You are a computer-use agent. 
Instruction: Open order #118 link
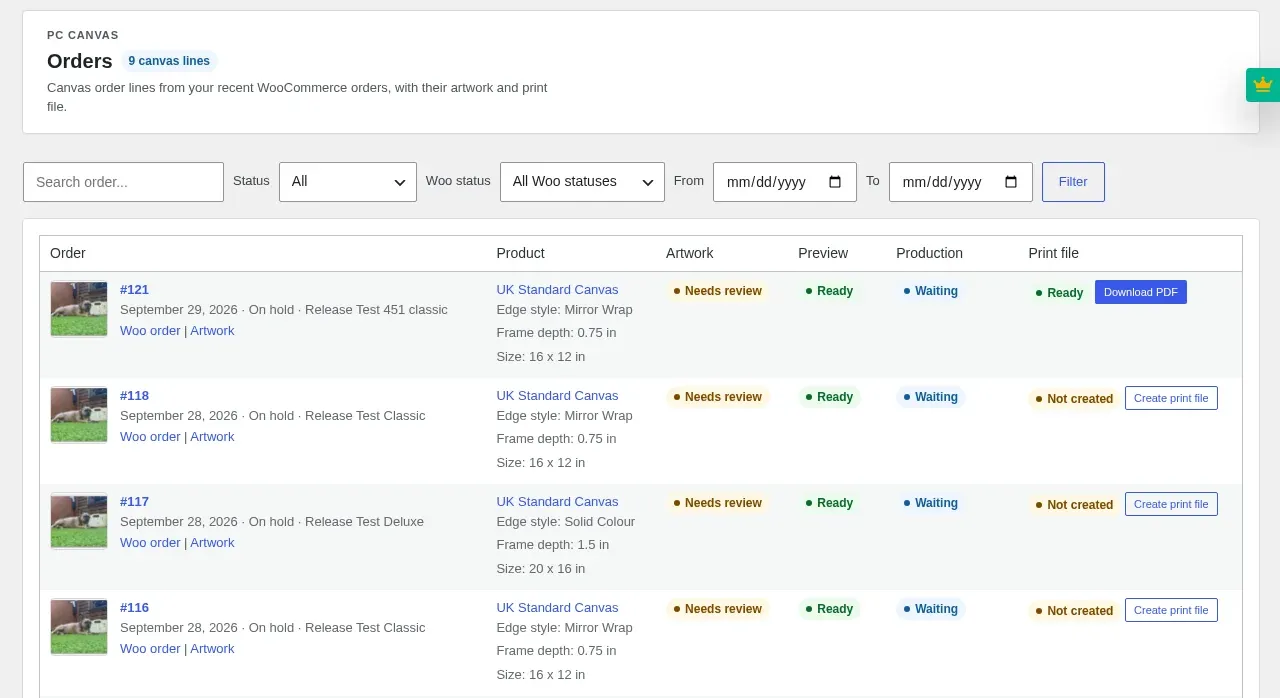tap(134, 396)
